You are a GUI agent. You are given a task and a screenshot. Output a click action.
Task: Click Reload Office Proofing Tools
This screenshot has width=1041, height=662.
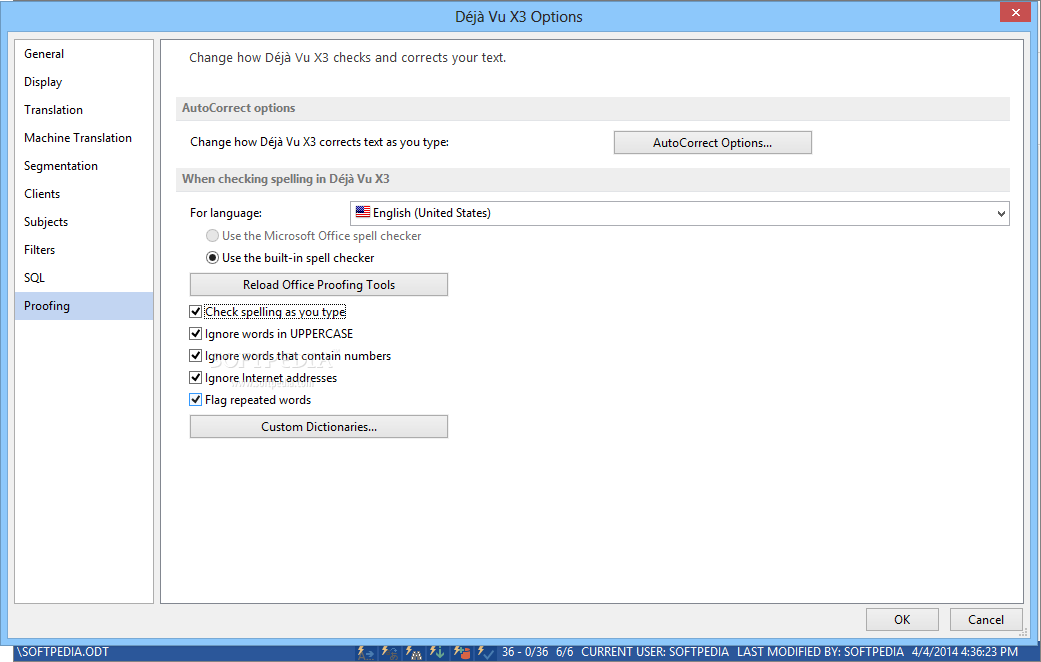coord(319,285)
